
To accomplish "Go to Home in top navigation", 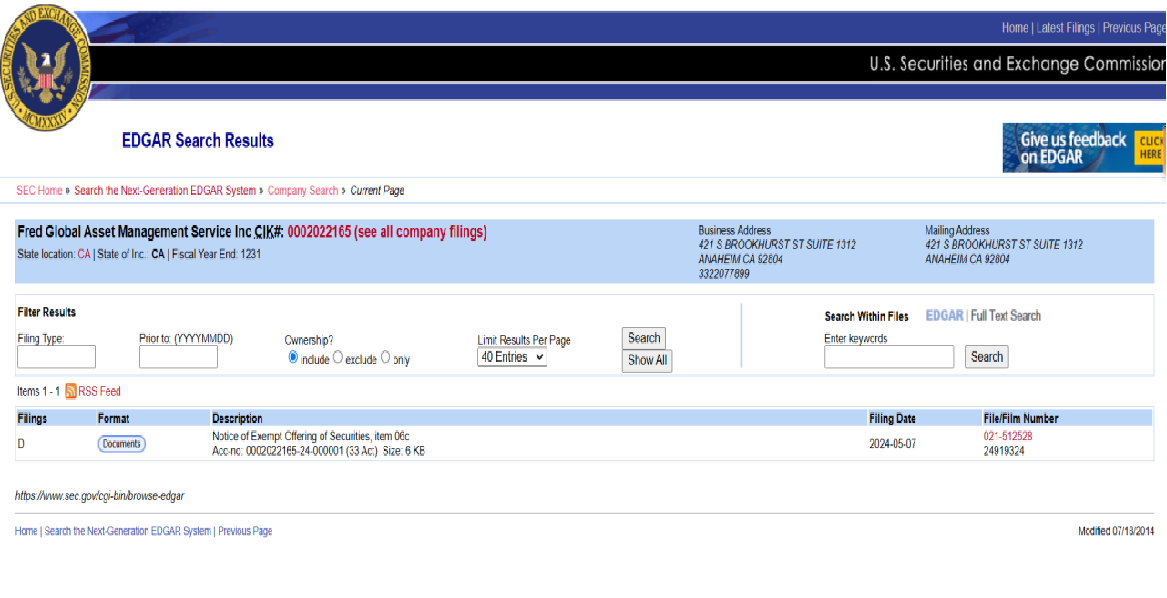I will tap(1014, 28).
